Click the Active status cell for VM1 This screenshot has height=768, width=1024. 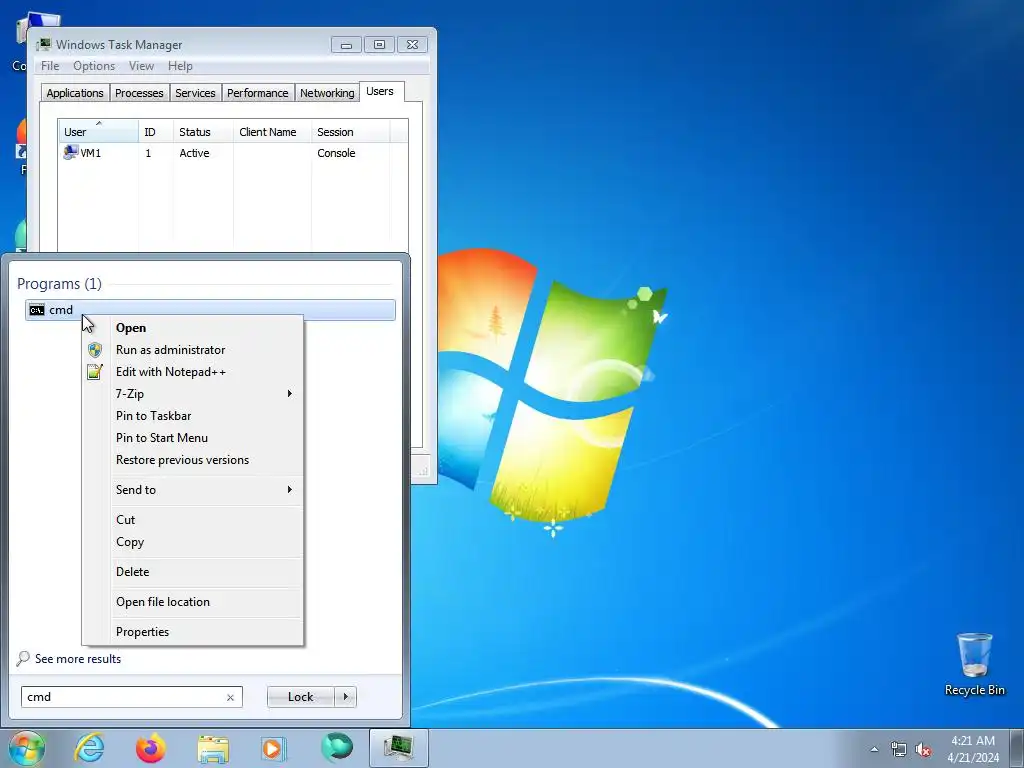click(195, 153)
